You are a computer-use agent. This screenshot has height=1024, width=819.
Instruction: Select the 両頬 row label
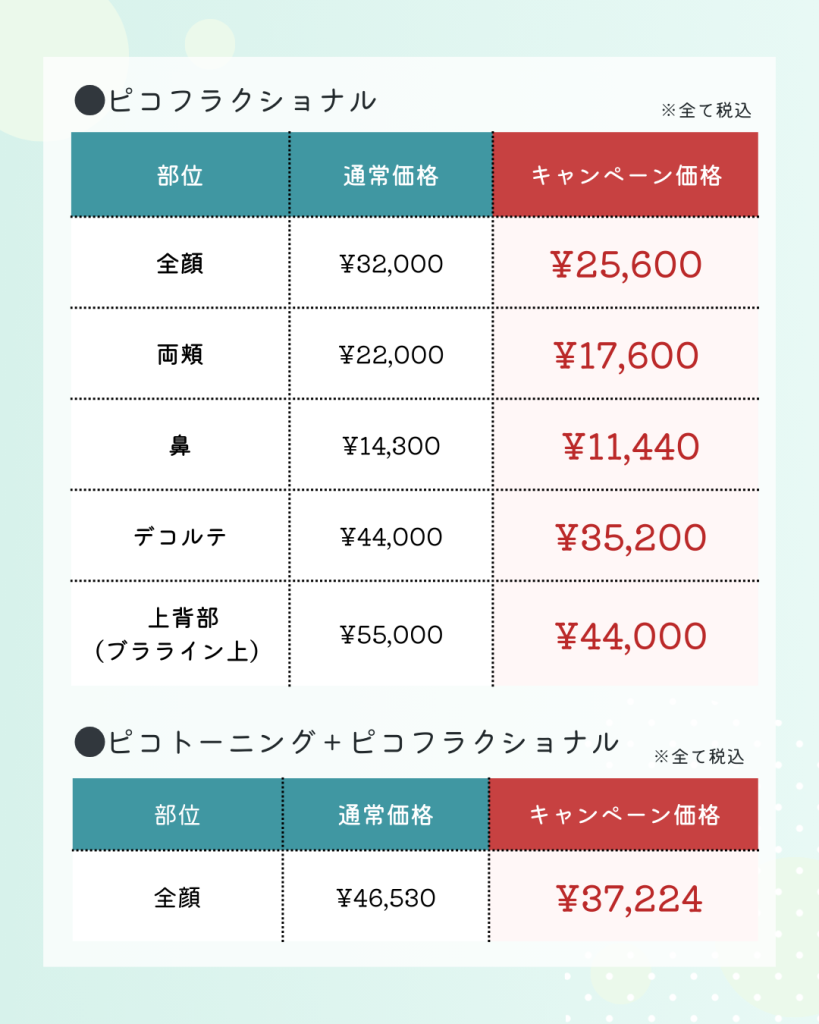point(180,355)
